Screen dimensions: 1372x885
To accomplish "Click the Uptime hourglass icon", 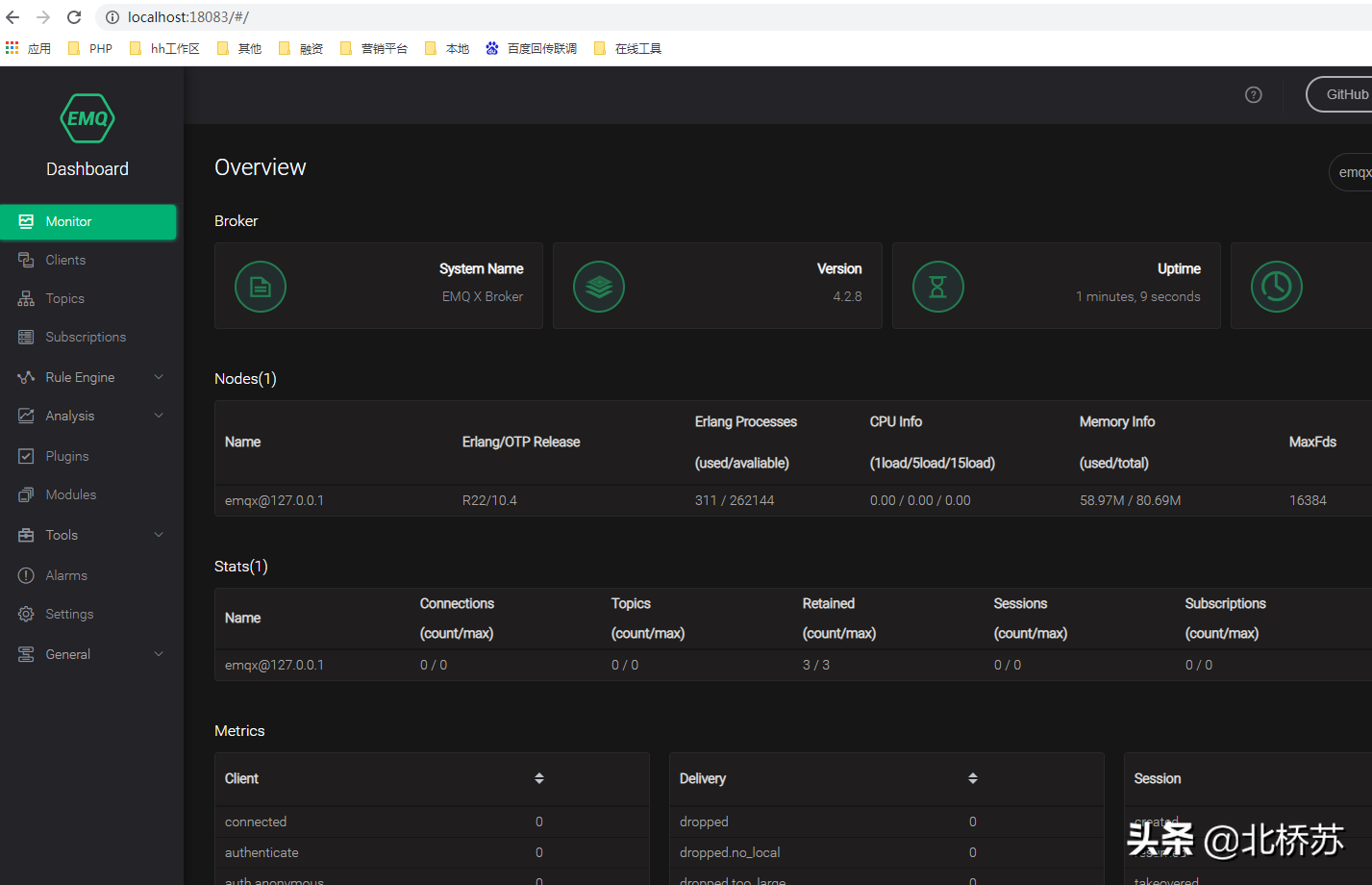I will (937, 287).
